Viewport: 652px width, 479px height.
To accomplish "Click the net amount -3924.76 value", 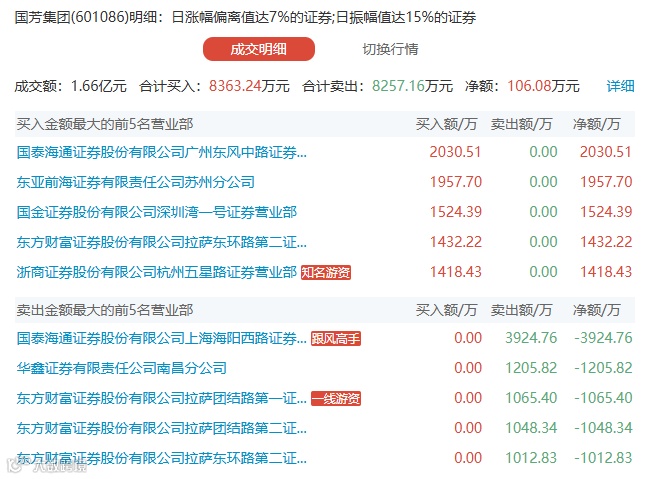I will (603, 338).
